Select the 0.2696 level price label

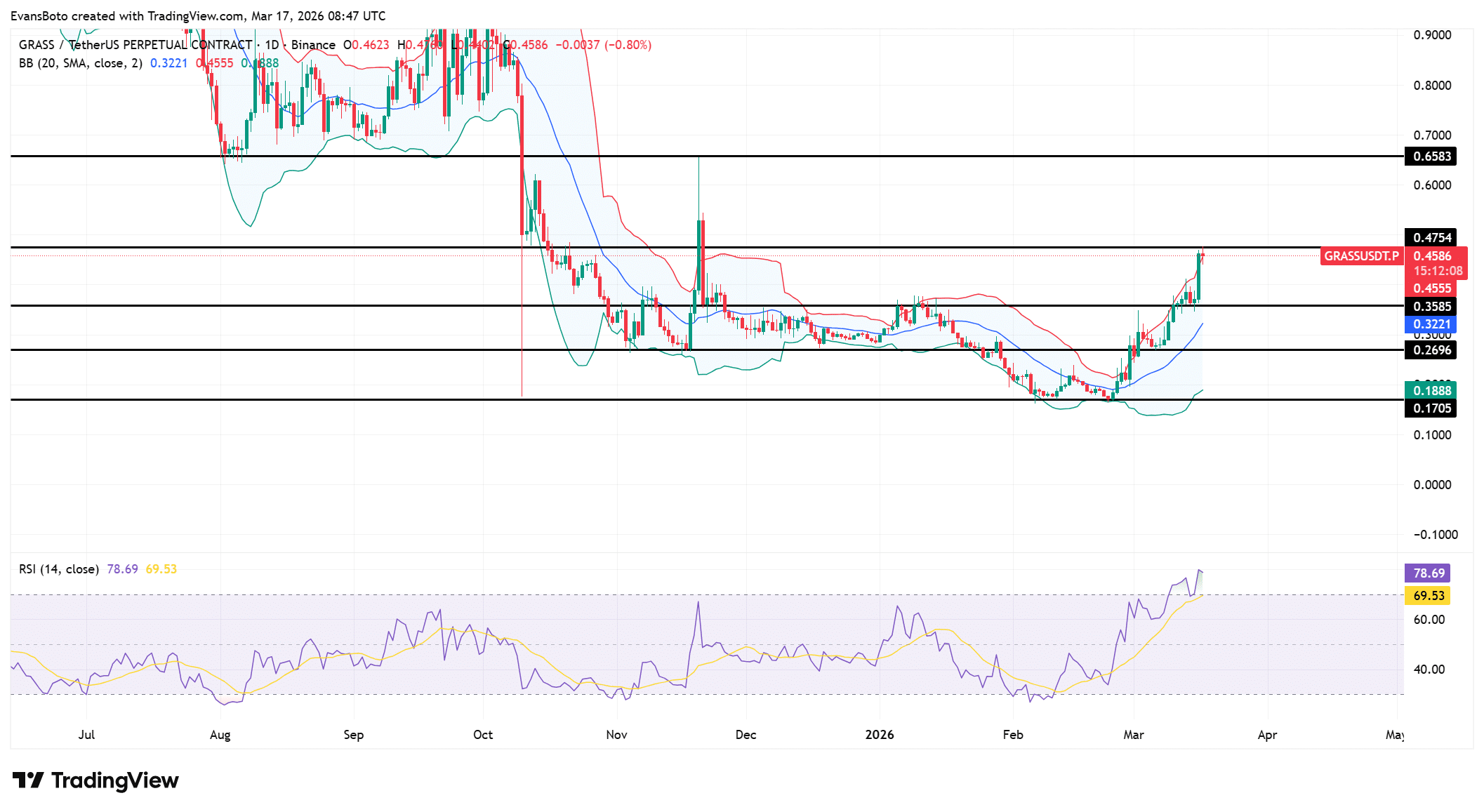[x=1431, y=350]
